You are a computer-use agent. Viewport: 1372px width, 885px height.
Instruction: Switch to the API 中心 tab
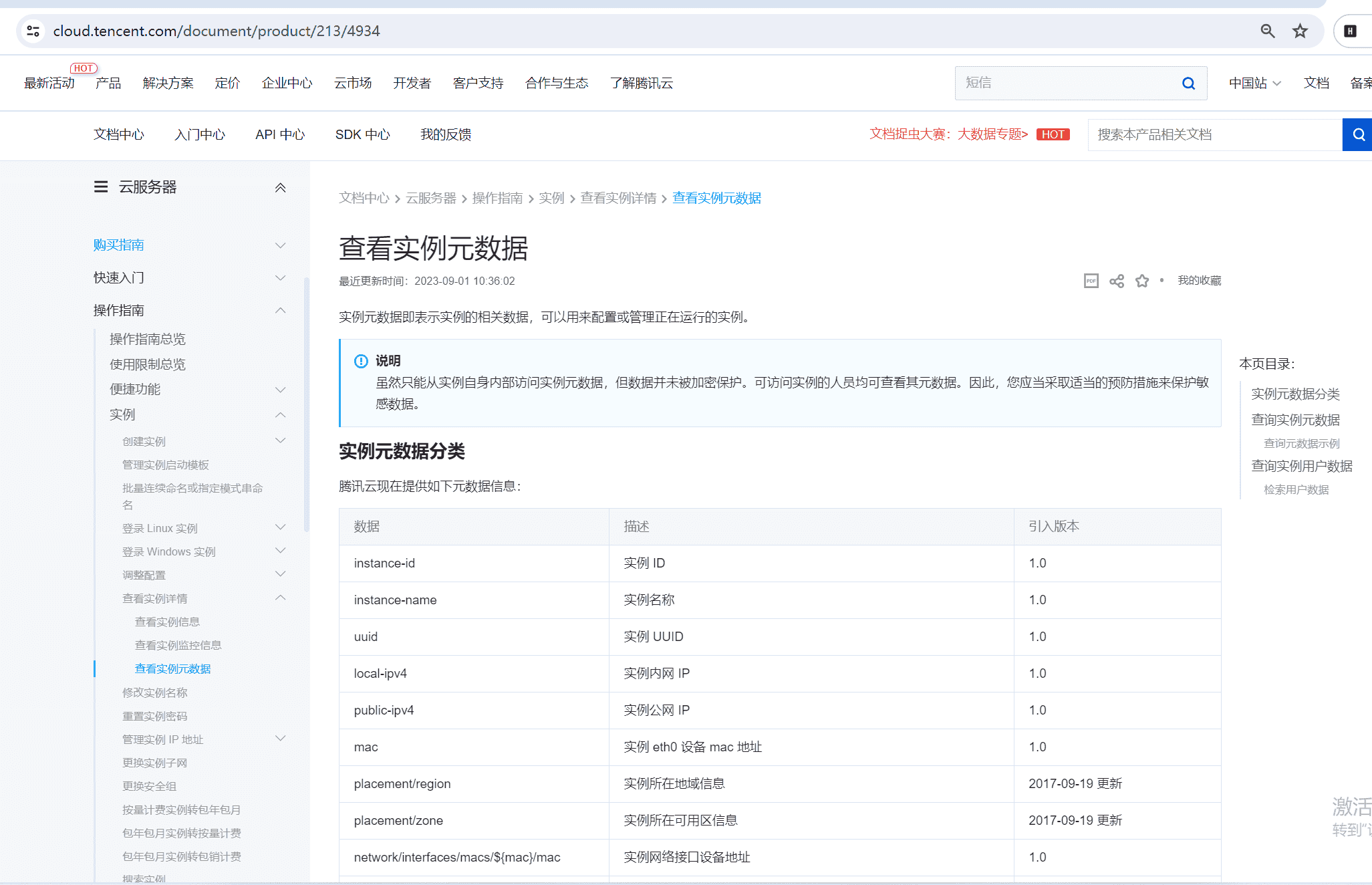(x=279, y=134)
